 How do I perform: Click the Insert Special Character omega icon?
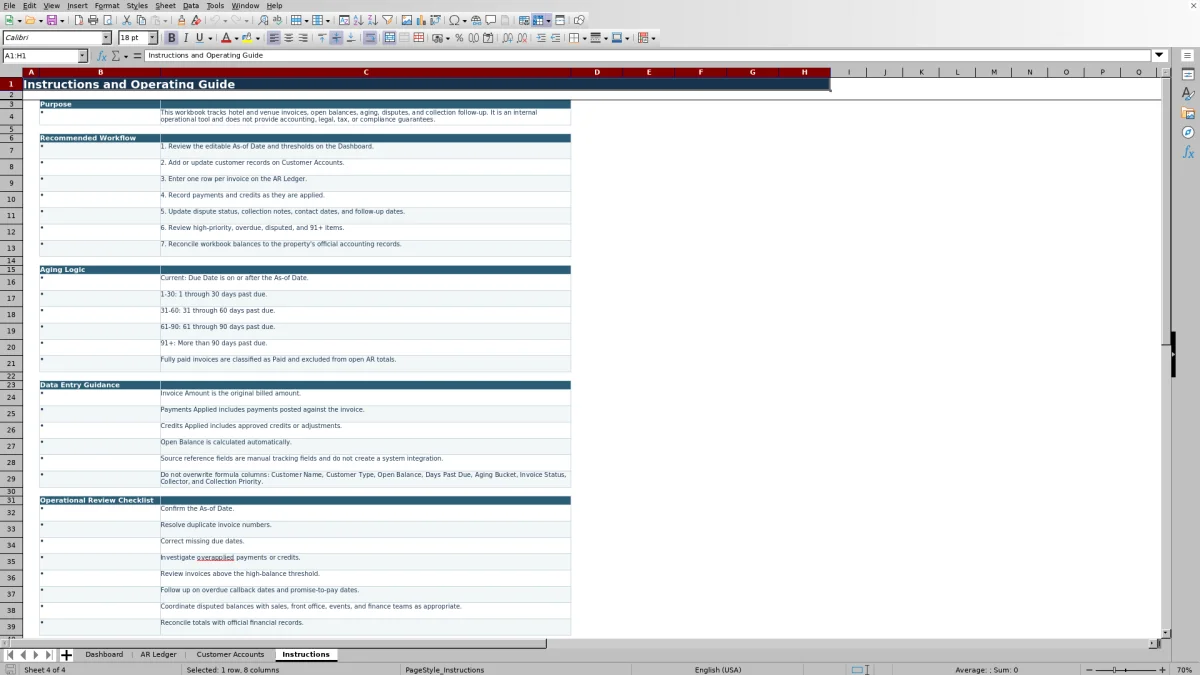[454, 20]
